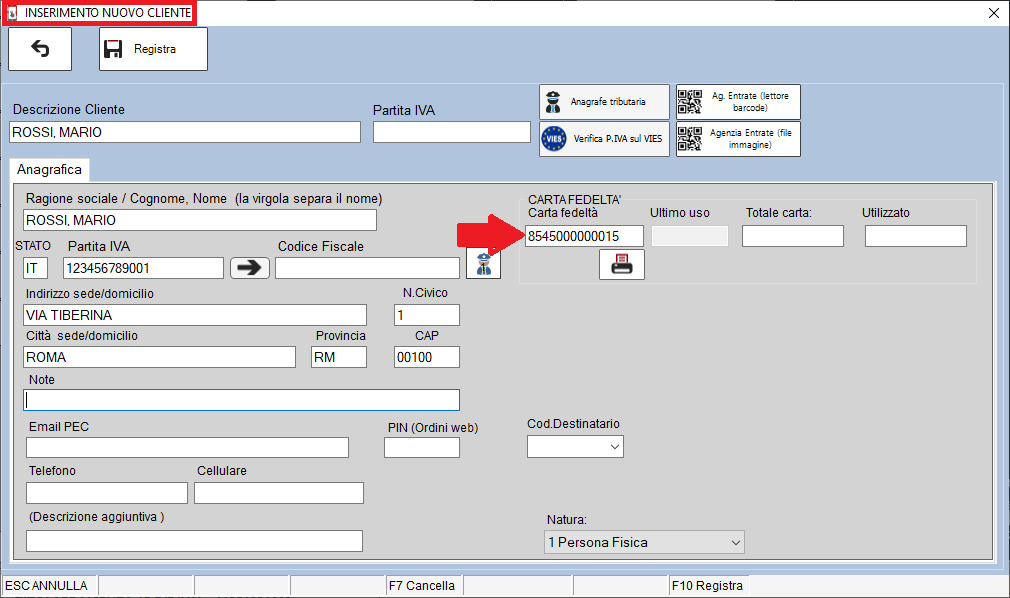Screen dimensions: 1010x598
Task: Focus the Email PEC input field
Action: (x=187, y=448)
